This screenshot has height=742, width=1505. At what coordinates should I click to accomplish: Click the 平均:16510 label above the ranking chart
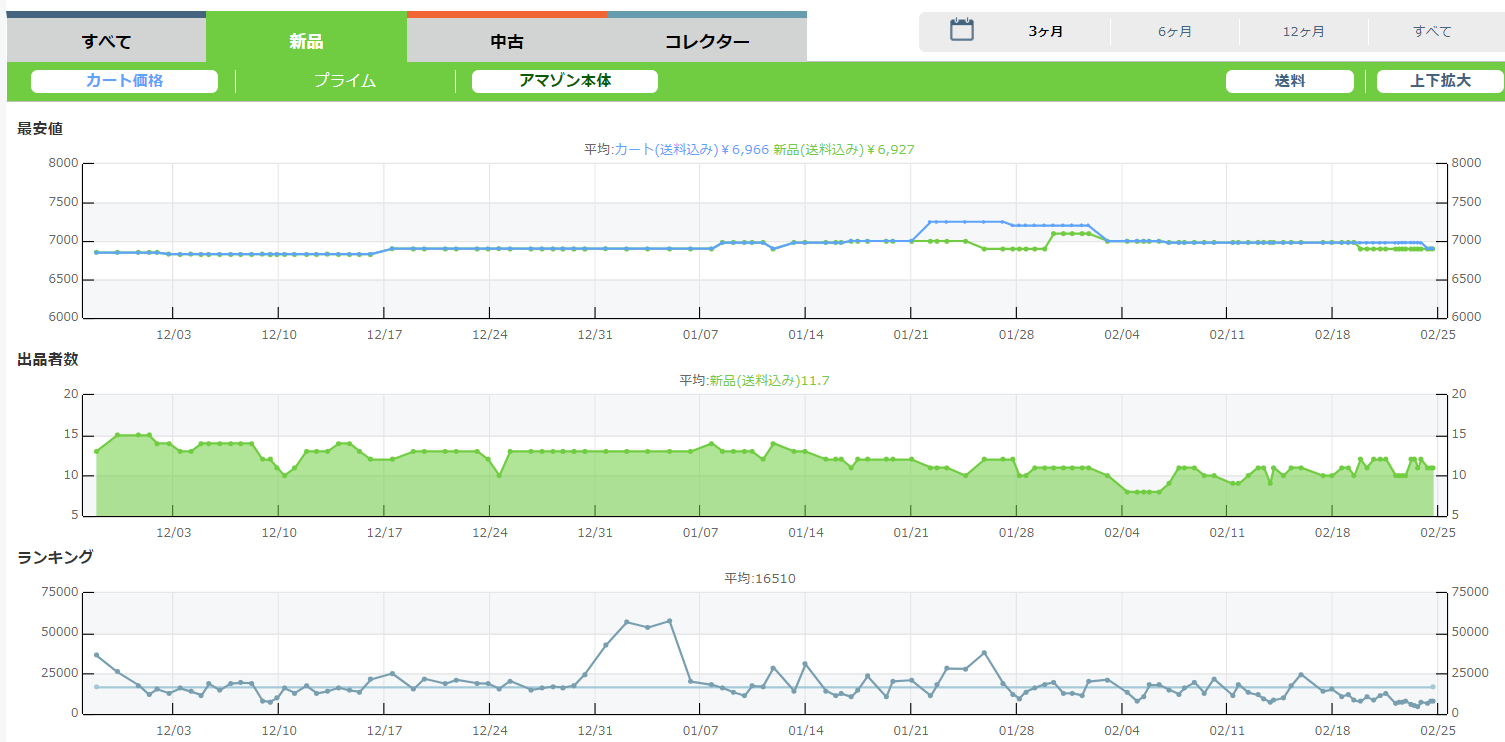(x=760, y=578)
